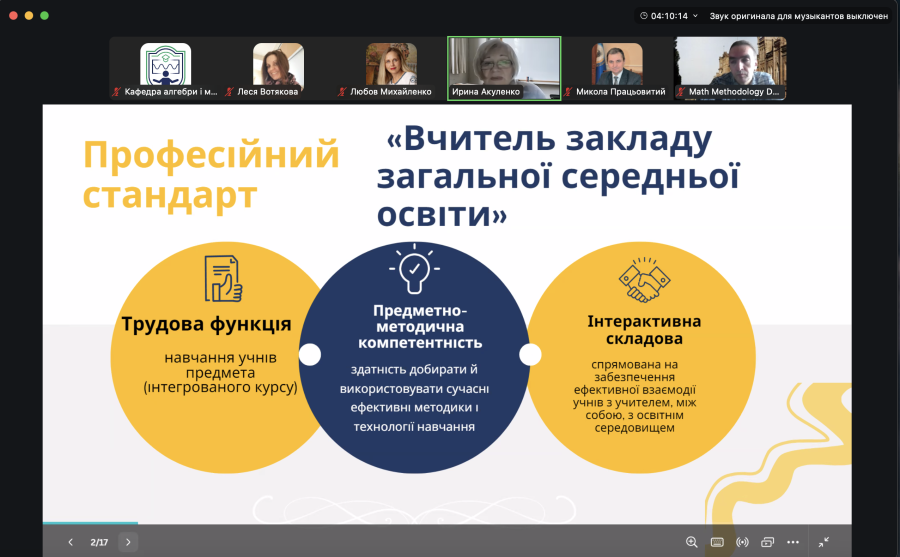The image size is (900, 557).
Task: Select Любов Михайленко participant thumbnail
Action: click(x=391, y=64)
